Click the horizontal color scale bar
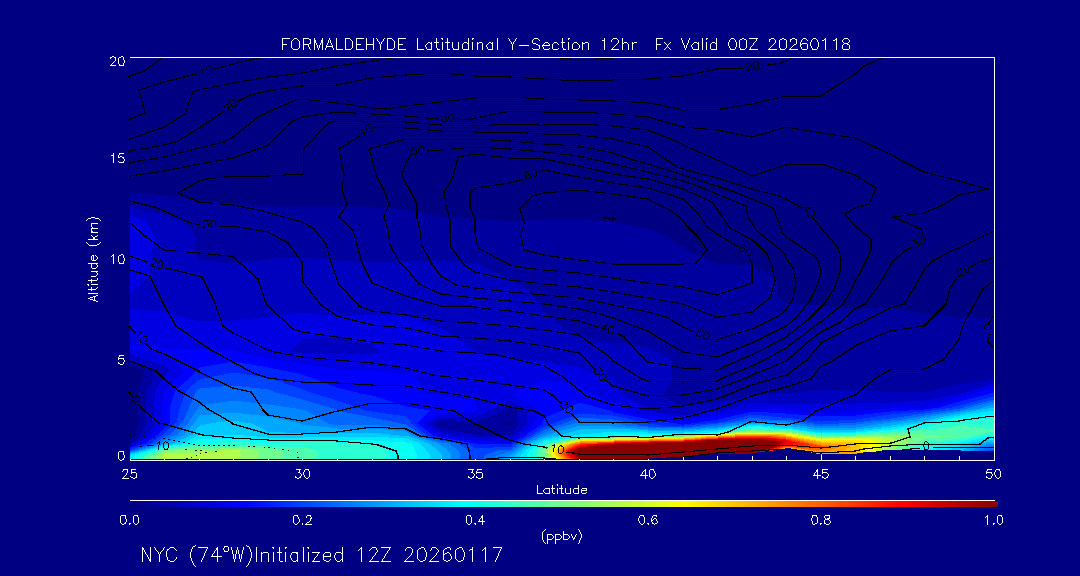 click(563, 504)
